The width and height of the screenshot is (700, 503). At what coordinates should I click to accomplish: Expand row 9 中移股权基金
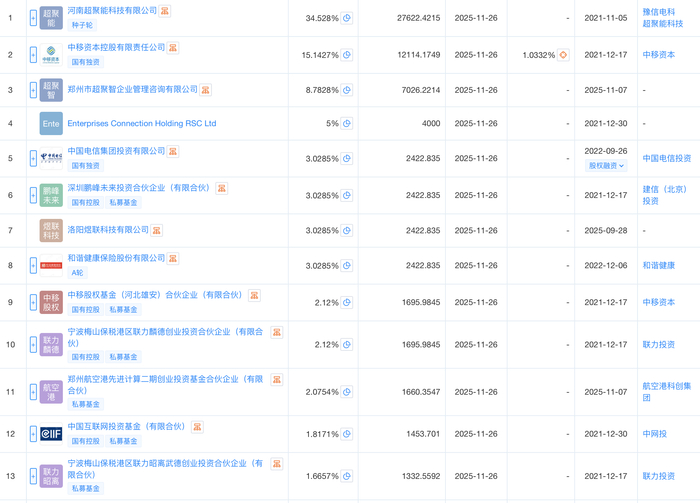(33, 303)
